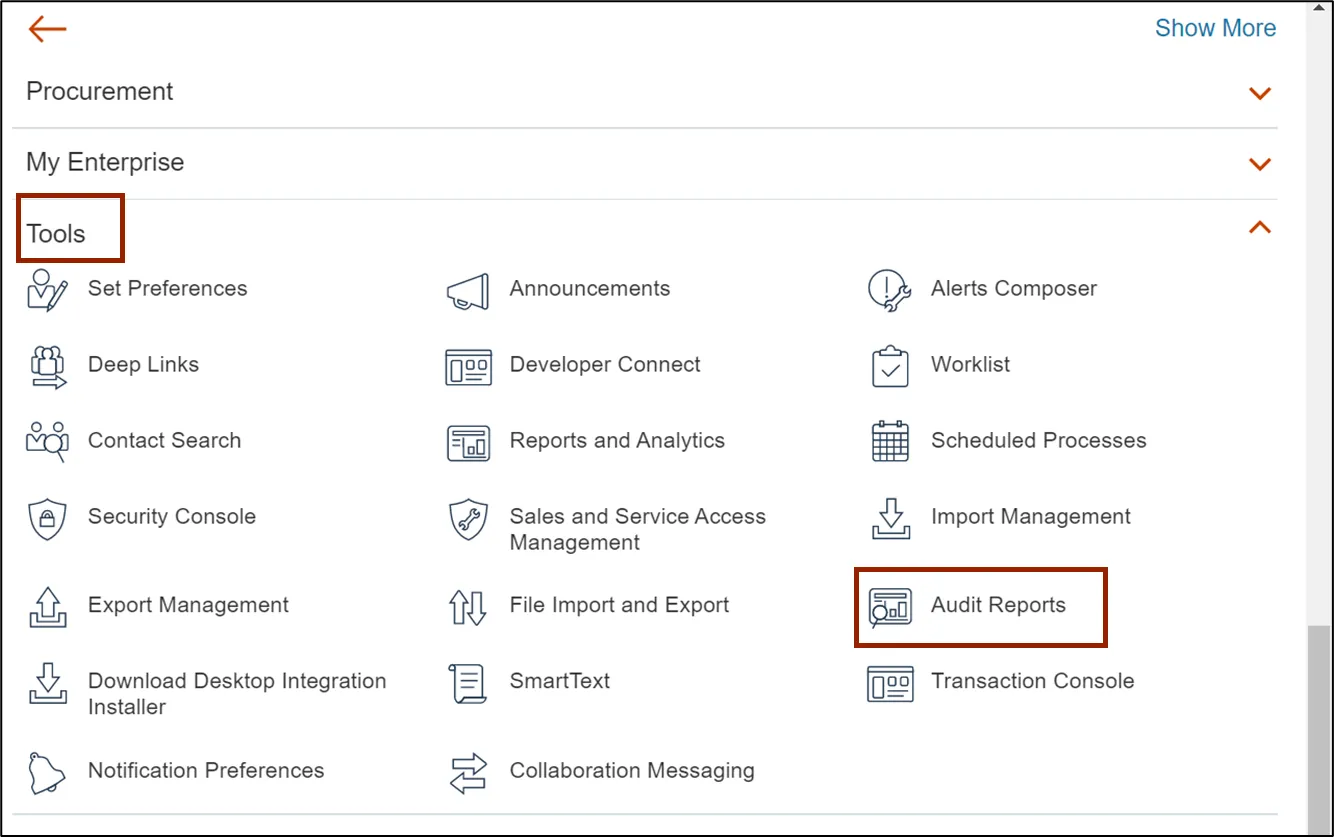Click the Worklist clipboard icon
Screen dimensions: 1334x837
(889, 366)
